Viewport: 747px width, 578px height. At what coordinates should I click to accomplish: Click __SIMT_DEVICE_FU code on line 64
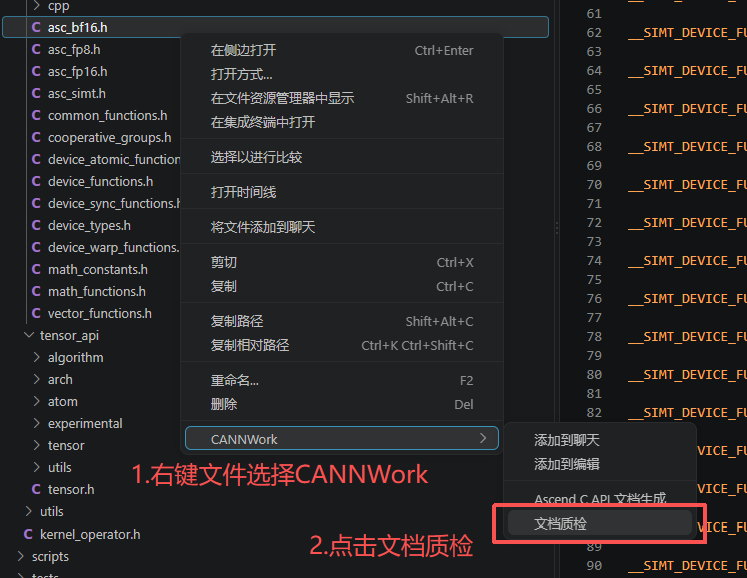(687, 71)
